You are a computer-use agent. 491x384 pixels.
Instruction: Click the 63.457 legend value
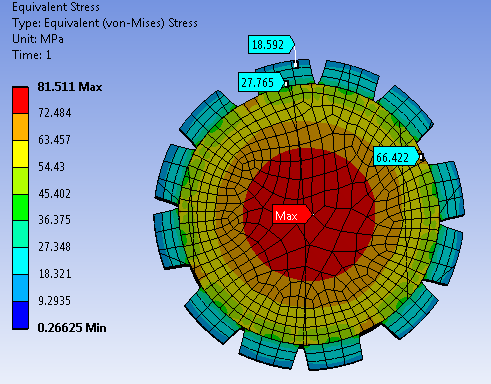pos(54,140)
